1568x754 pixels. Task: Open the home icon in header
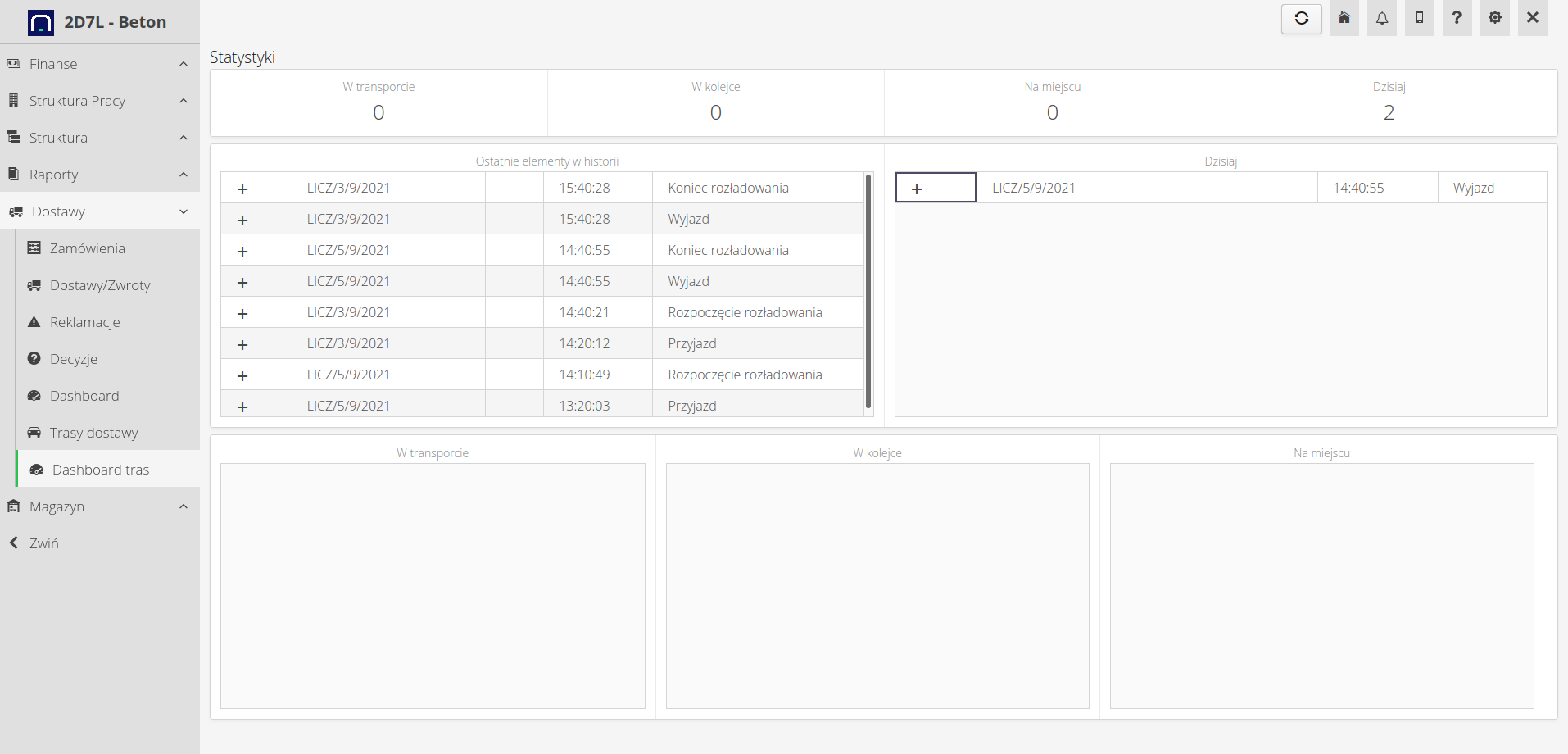[1344, 18]
